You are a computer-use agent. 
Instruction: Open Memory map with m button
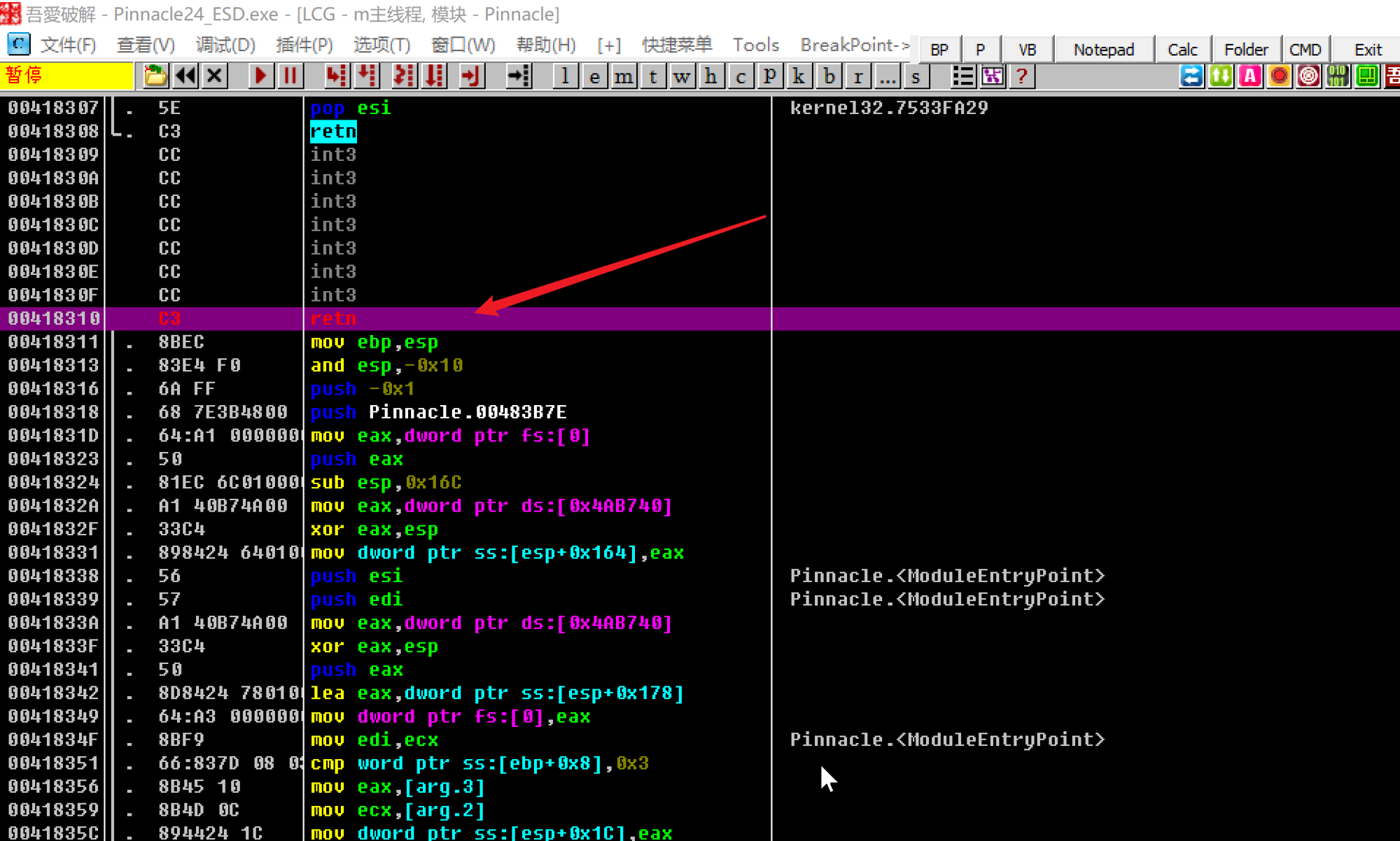coord(624,76)
